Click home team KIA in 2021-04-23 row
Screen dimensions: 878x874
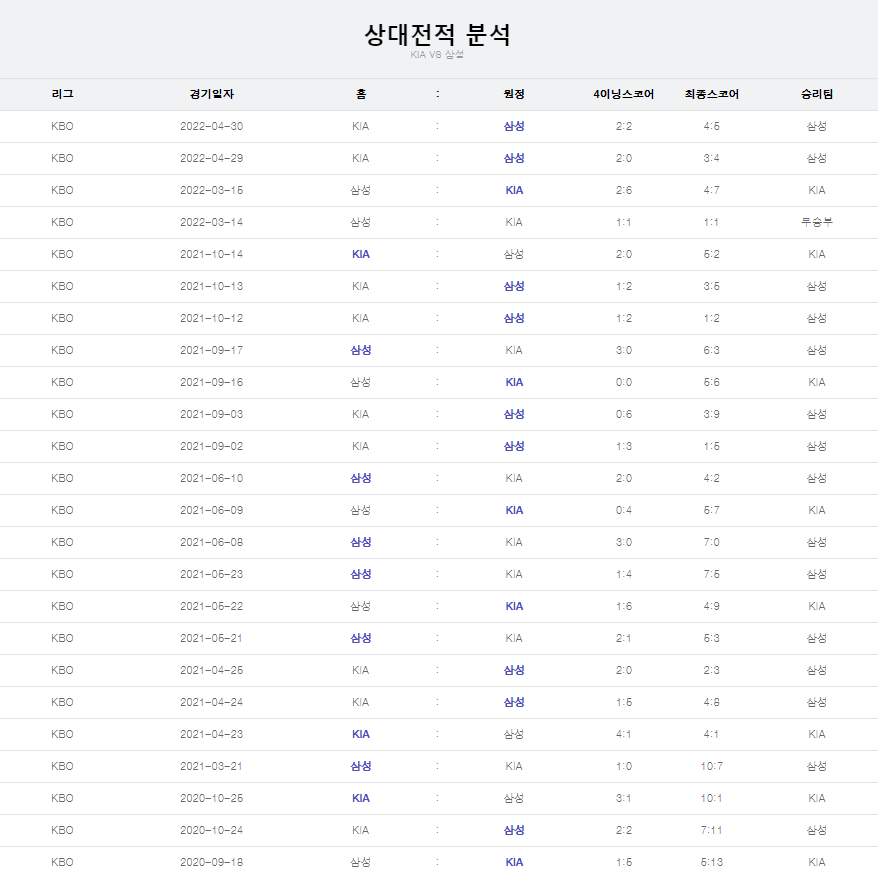click(x=361, y=734)
